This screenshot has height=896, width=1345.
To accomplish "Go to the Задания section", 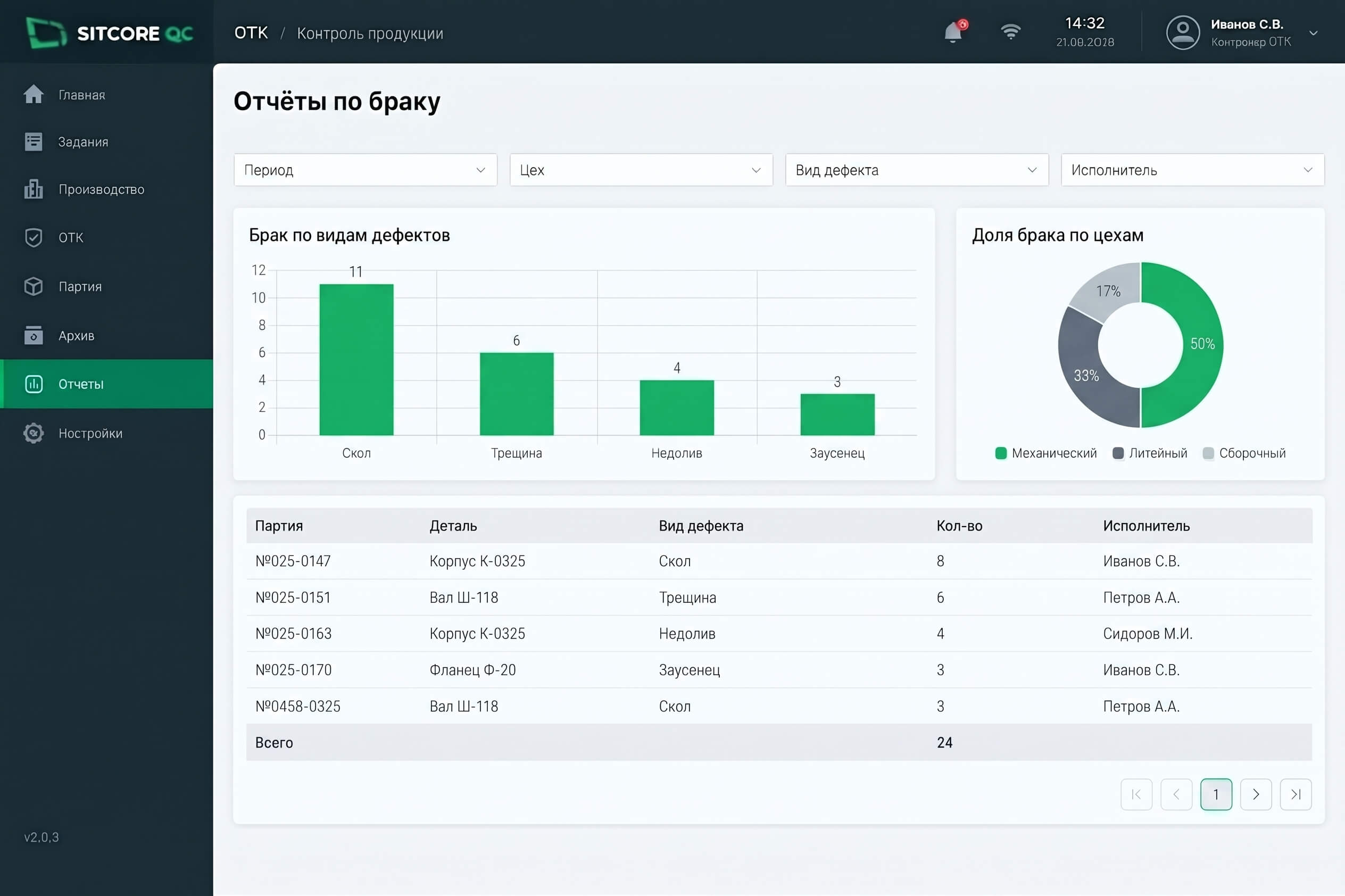I will (107, 142).
